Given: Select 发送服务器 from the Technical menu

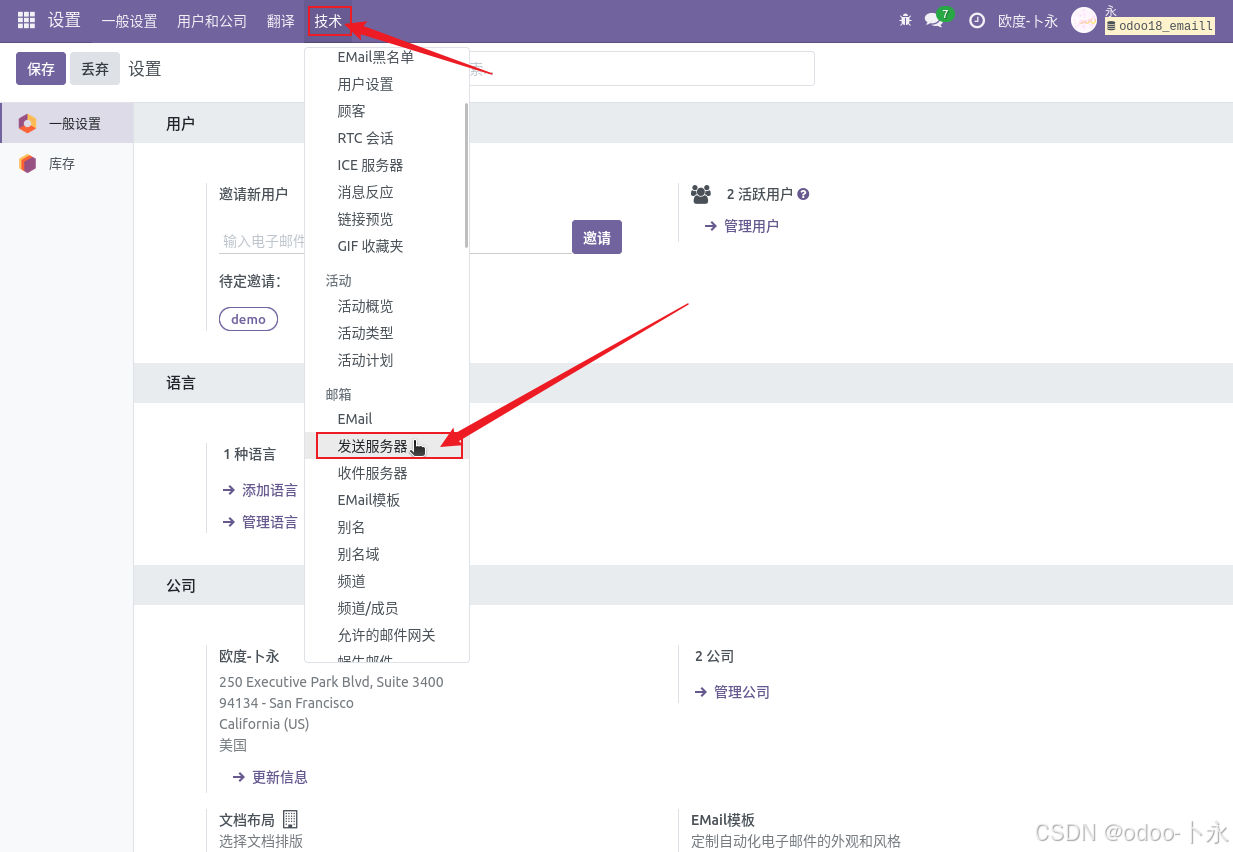Looking at the screenshot, I should (x=374, y=446).
